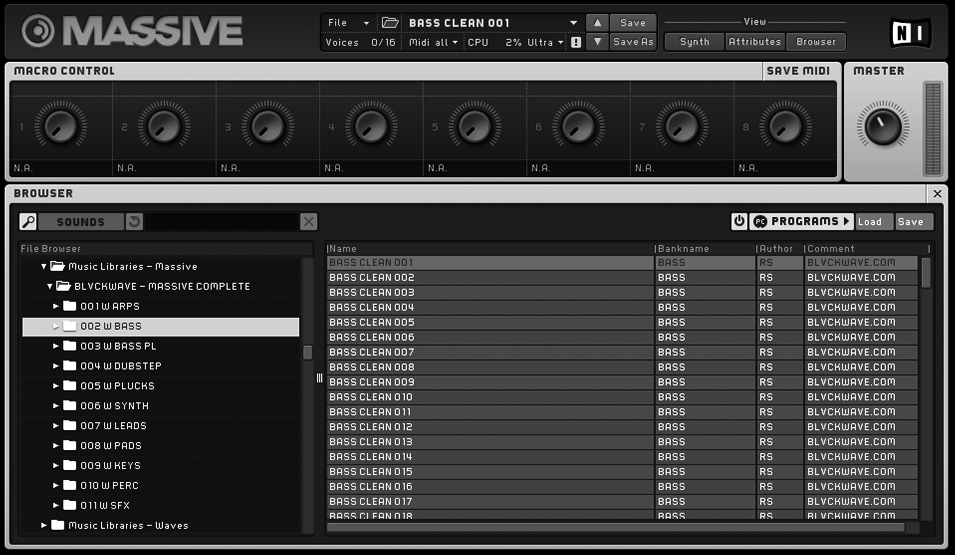The image size is (955, 555).
Task: Load the previous preset with up arrow
Action: [596, 23]
